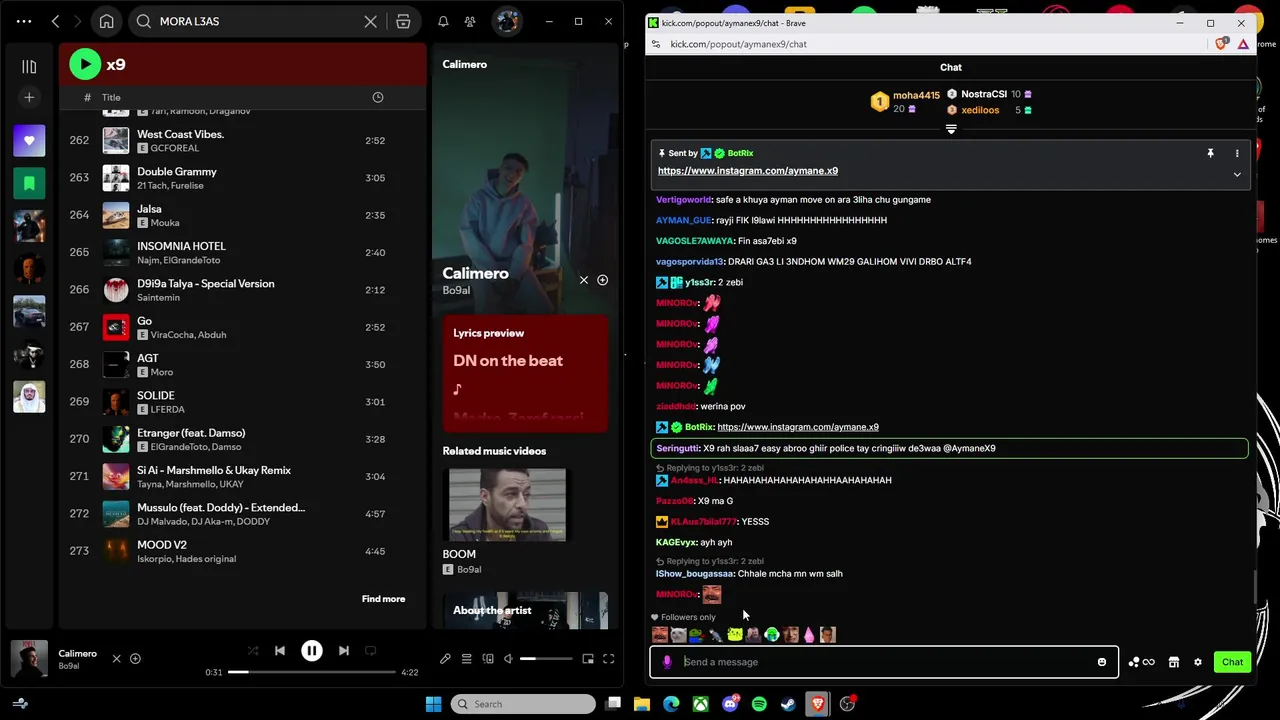Open the Lyrics preview card
Image resolution: width=1280 pixels, height=720 pixels.
(525, 374)
